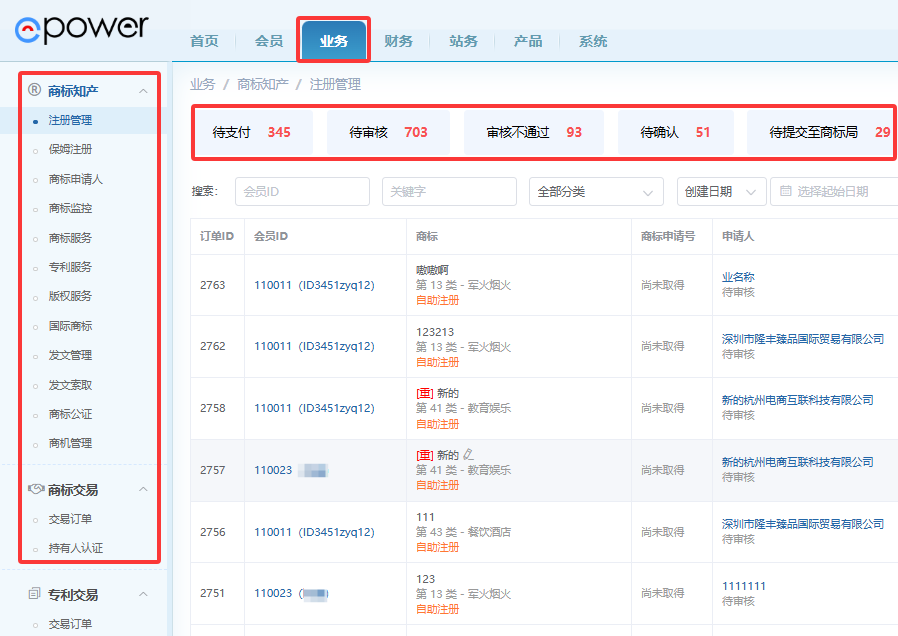898x636 pixels.
Task: Open 商标知产 in the breadcrumb
Action: 263,84
